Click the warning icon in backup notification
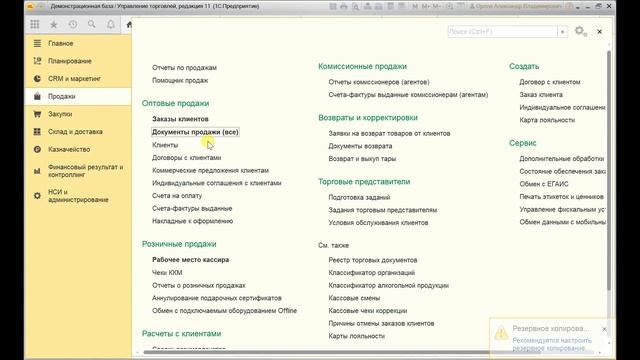Screen dimensions: 640x360 tap(501, 333)
